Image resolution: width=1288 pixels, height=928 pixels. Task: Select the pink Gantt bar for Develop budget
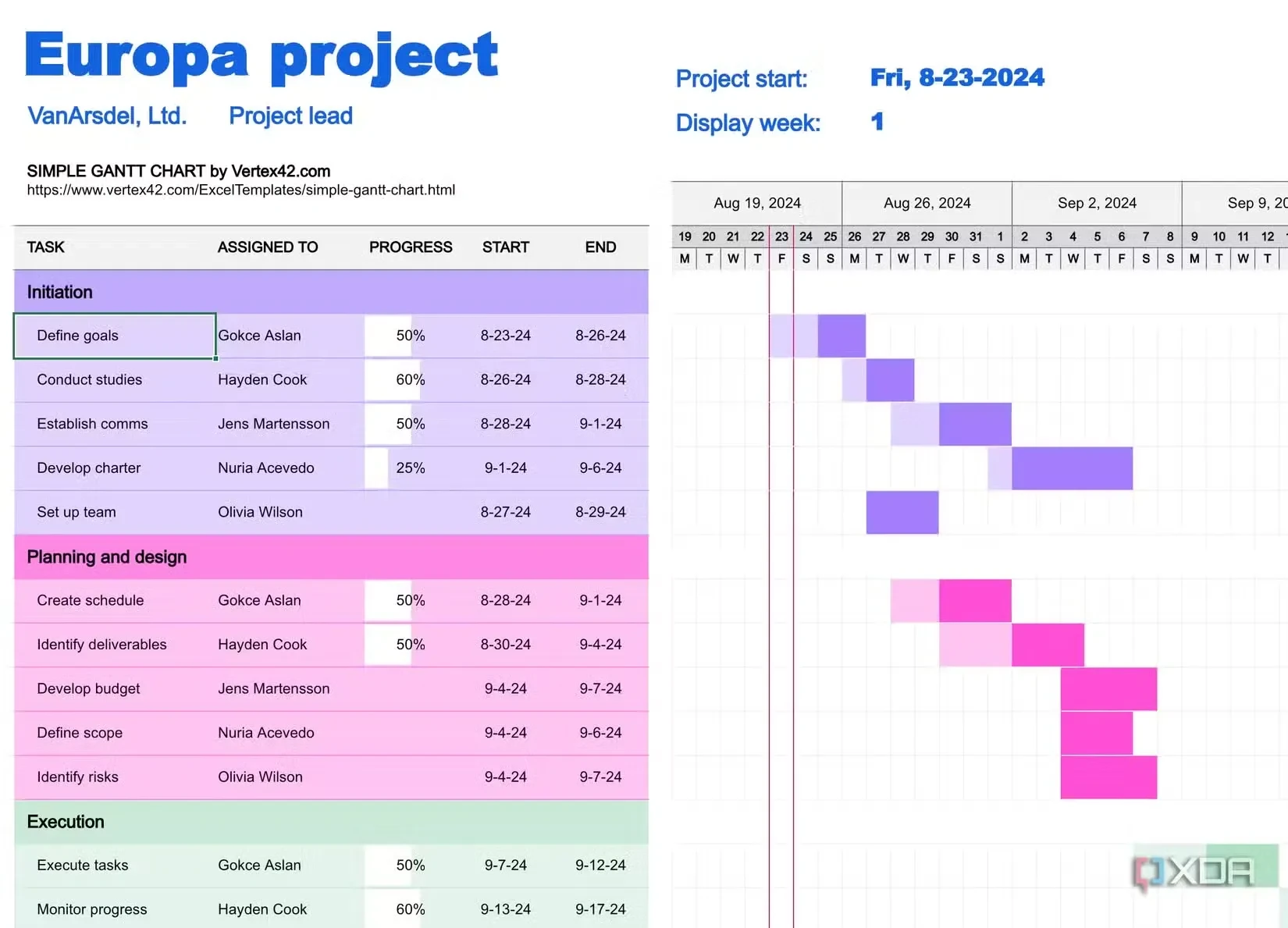pyautogui.click(x=1108, y=688)
